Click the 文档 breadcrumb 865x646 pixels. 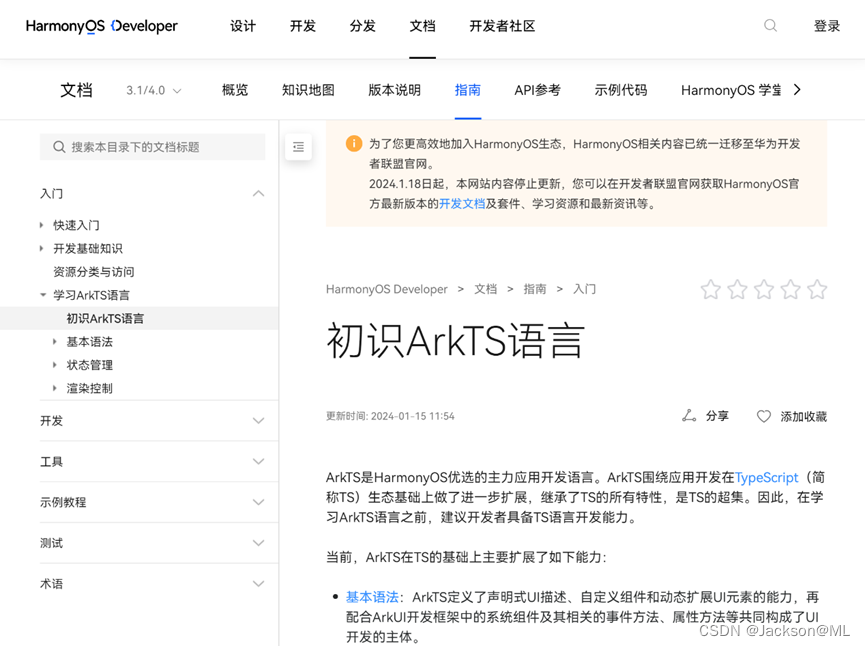click(x=485, y=289)
